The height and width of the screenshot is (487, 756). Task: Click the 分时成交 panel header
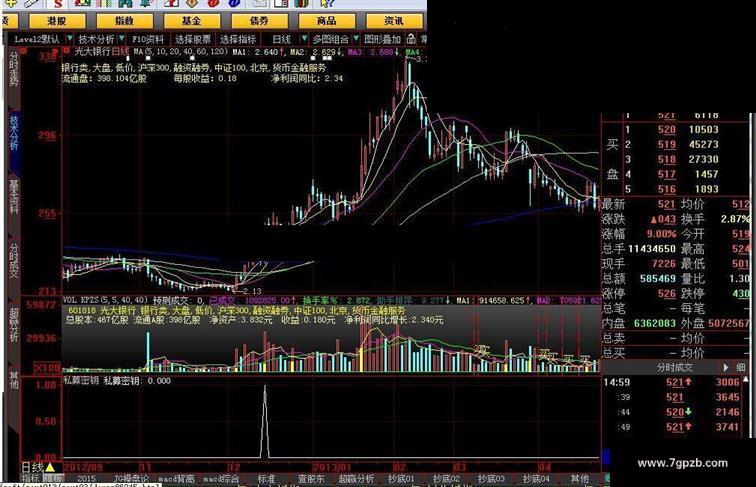674,367
